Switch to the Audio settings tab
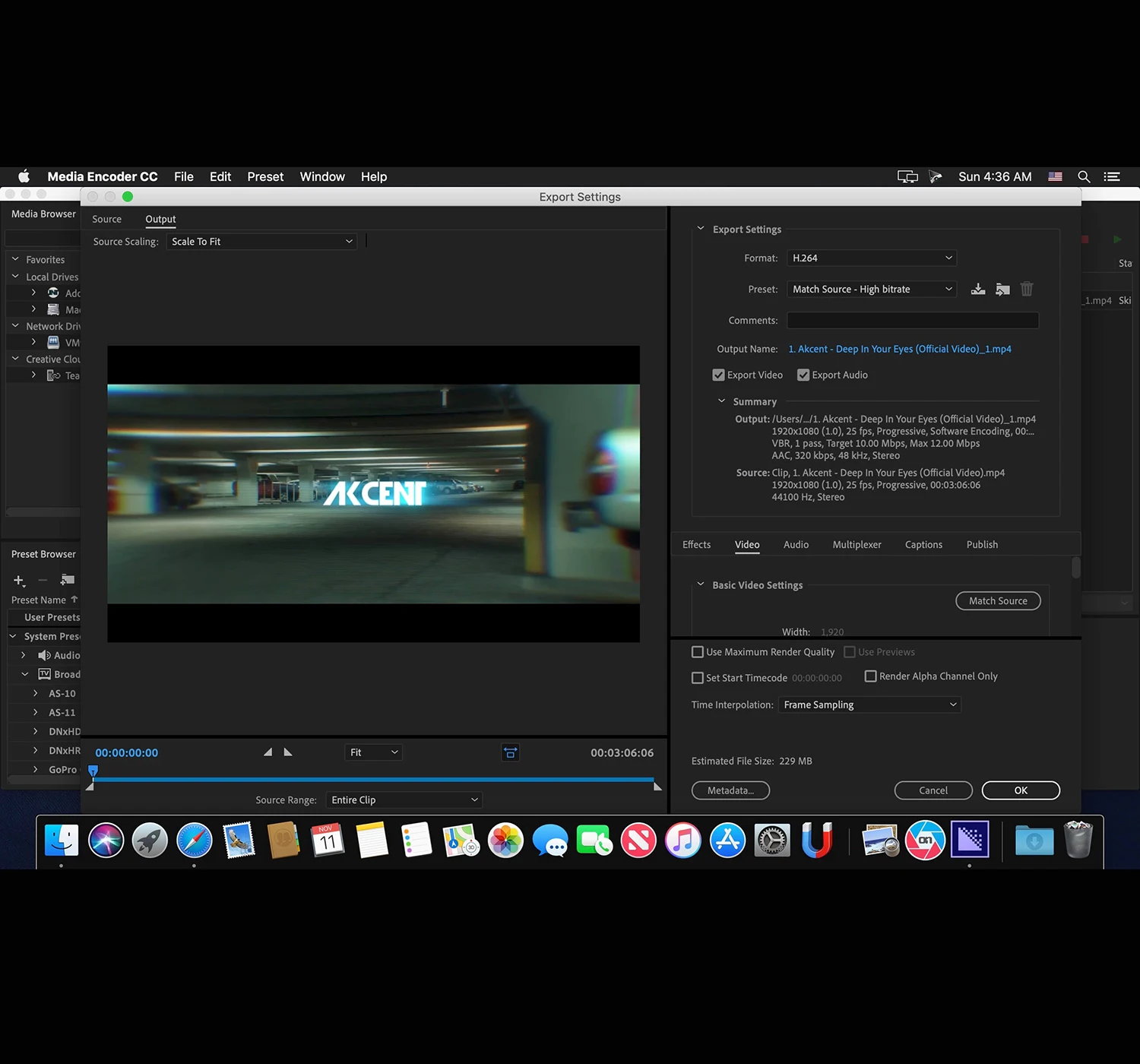 point(796,545)
